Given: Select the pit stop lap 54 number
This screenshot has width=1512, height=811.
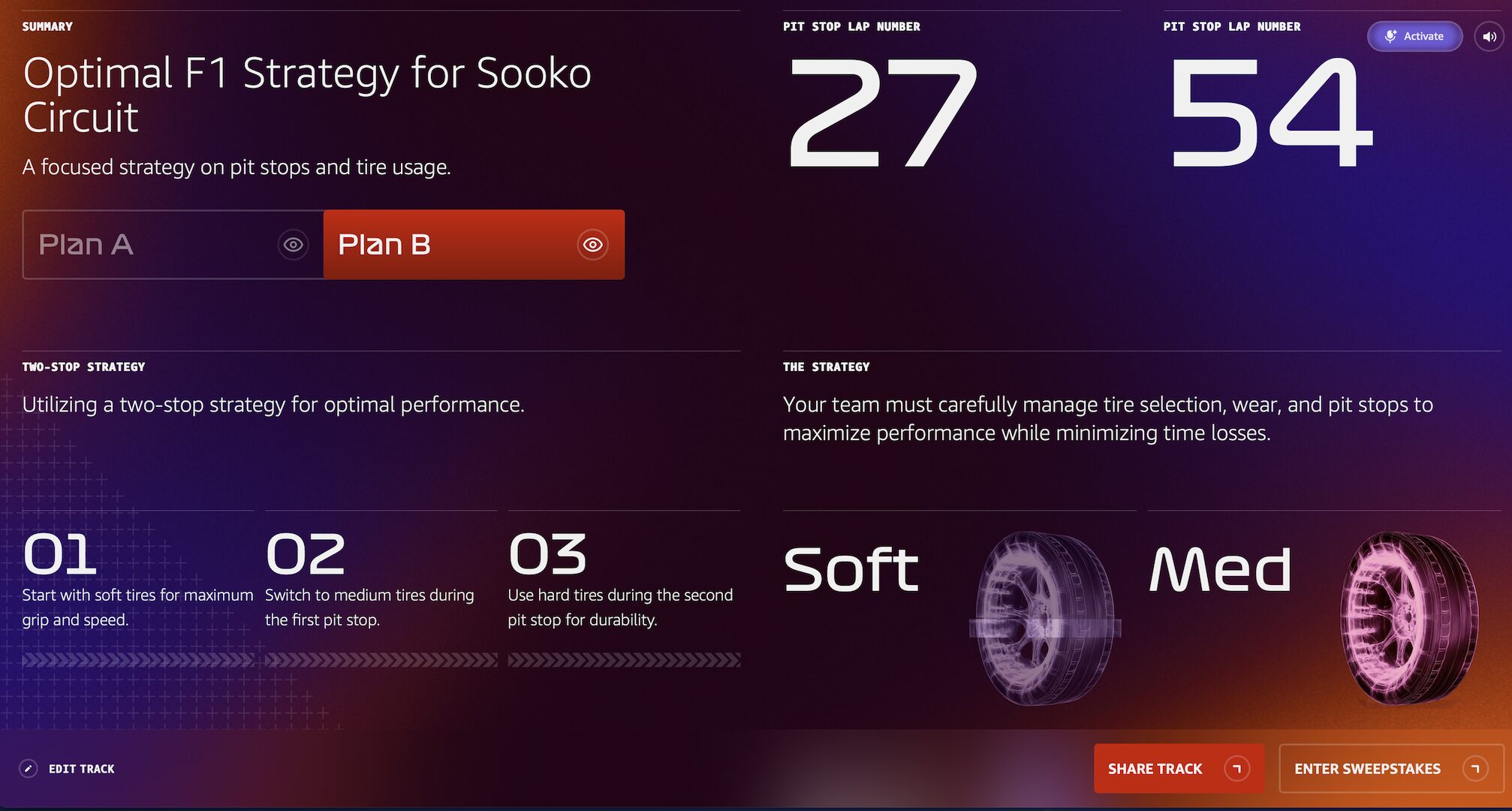Looking at the screenshot, I should pyautogui.click(x=1270, y=113).
